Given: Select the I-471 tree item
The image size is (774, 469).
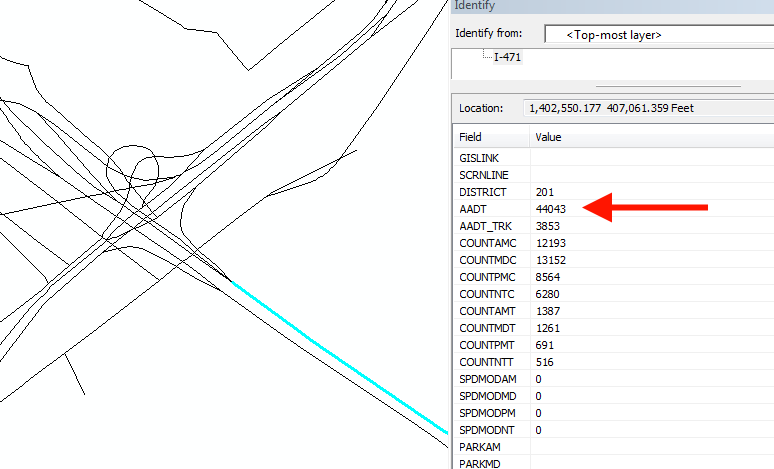Looking at the screenshot, I should coord(507,57).
